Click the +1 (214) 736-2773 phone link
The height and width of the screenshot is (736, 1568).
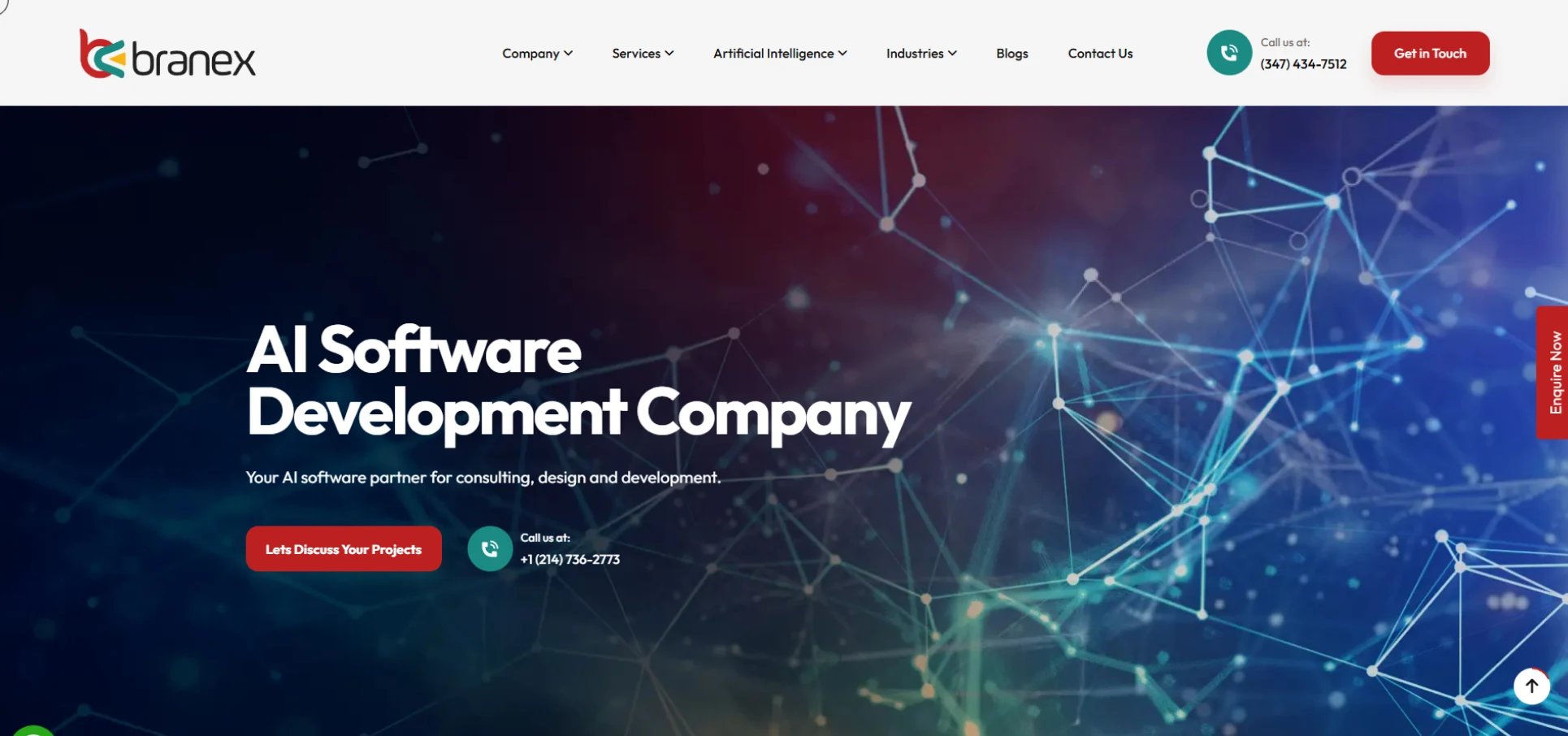coord(570,560)
